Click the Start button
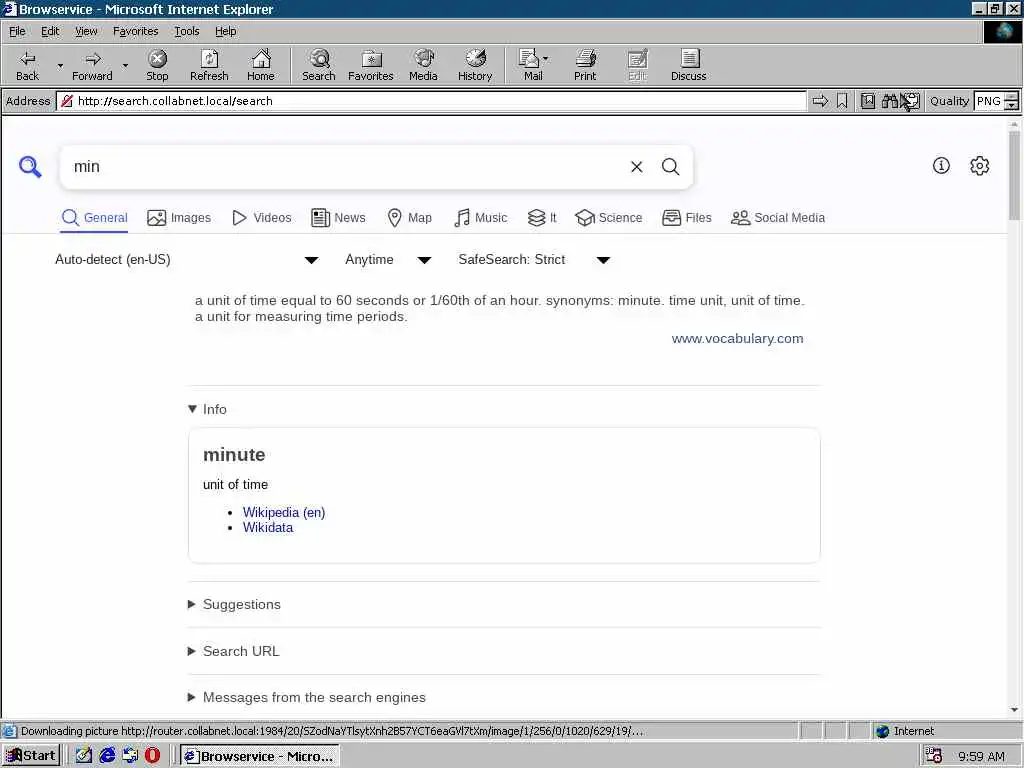Screen dimensions: 1024x768 pyautogui.click(x=31, y=756)
